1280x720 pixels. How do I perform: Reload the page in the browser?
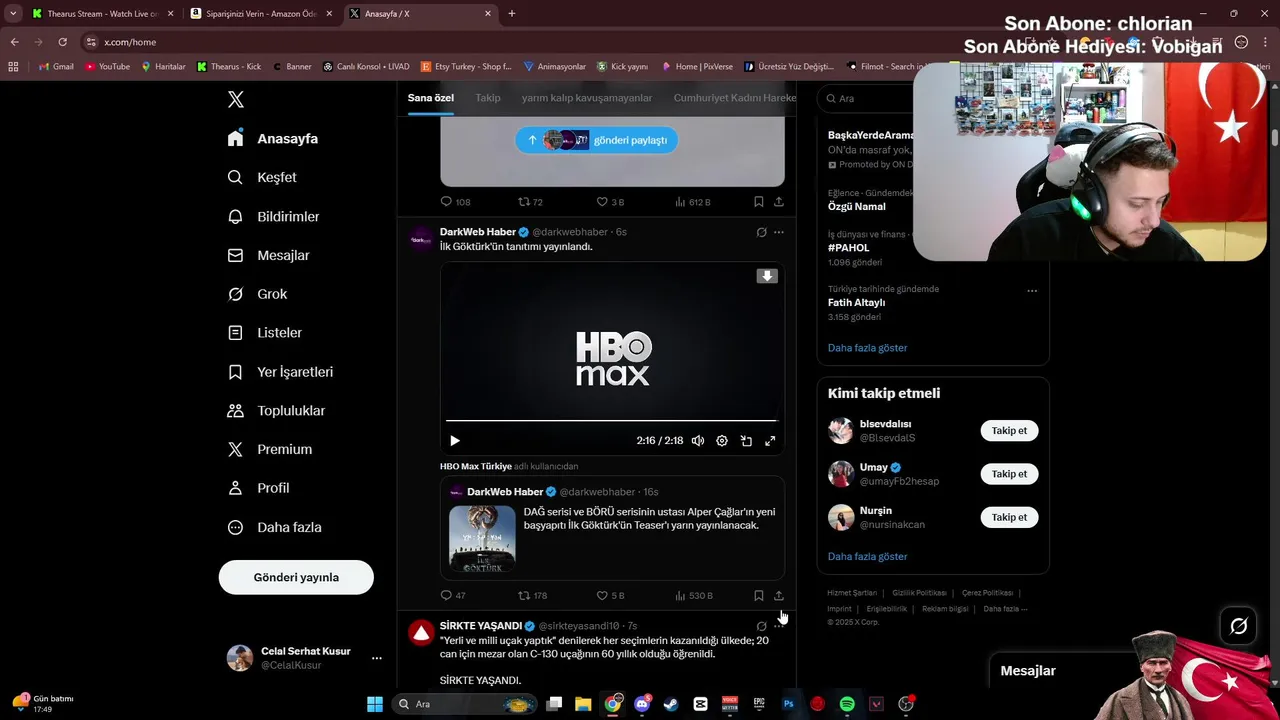tap(62, 42)
